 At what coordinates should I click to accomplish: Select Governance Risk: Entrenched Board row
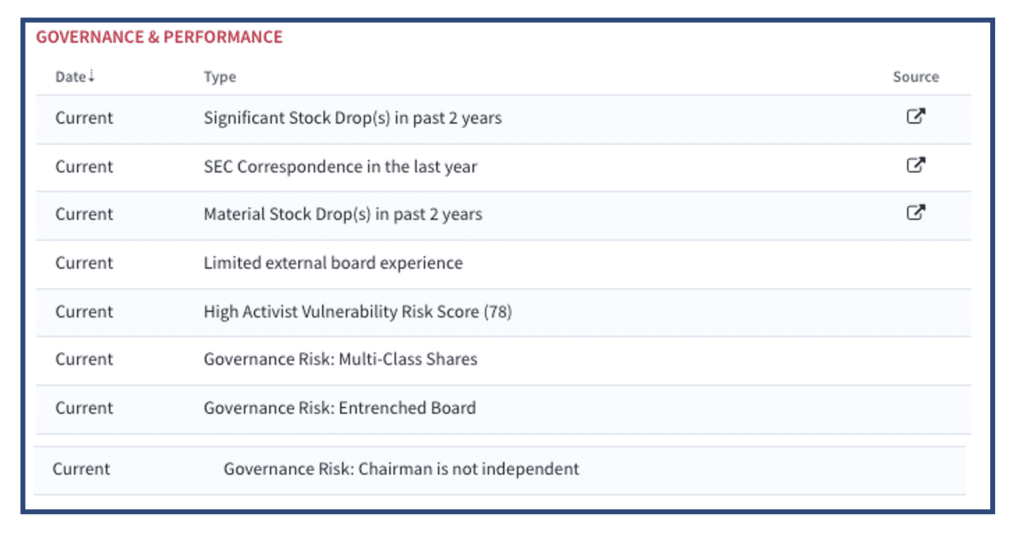[504, 409]
